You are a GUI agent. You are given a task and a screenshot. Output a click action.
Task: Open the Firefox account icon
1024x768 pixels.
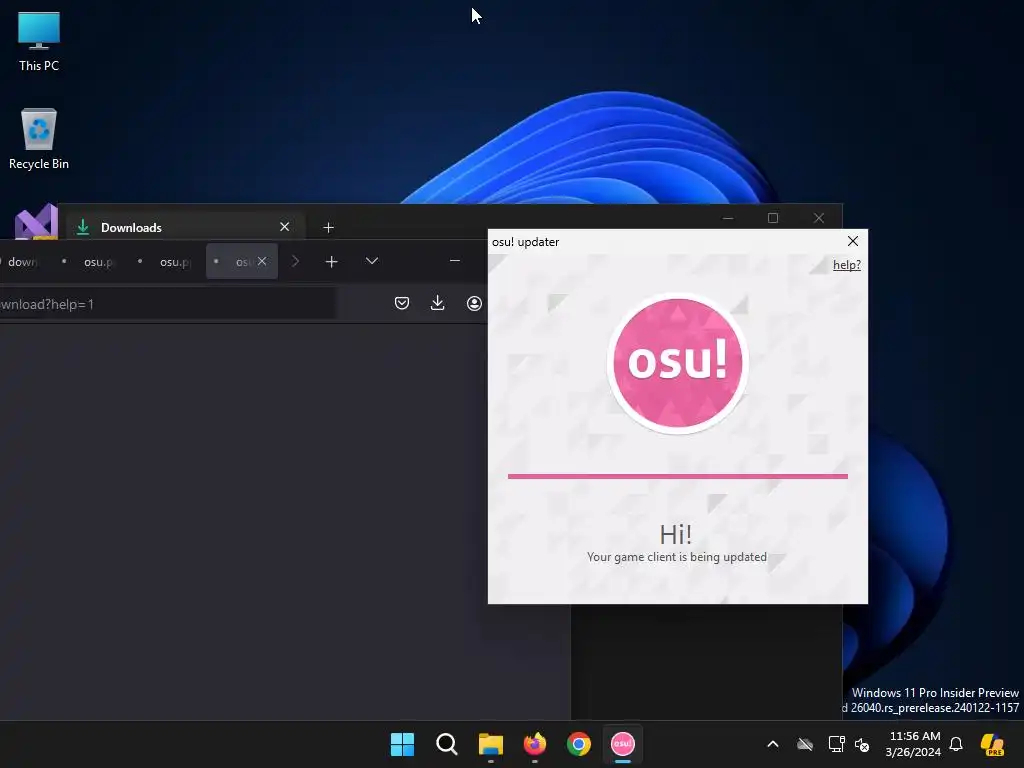(x=474, y=303)
